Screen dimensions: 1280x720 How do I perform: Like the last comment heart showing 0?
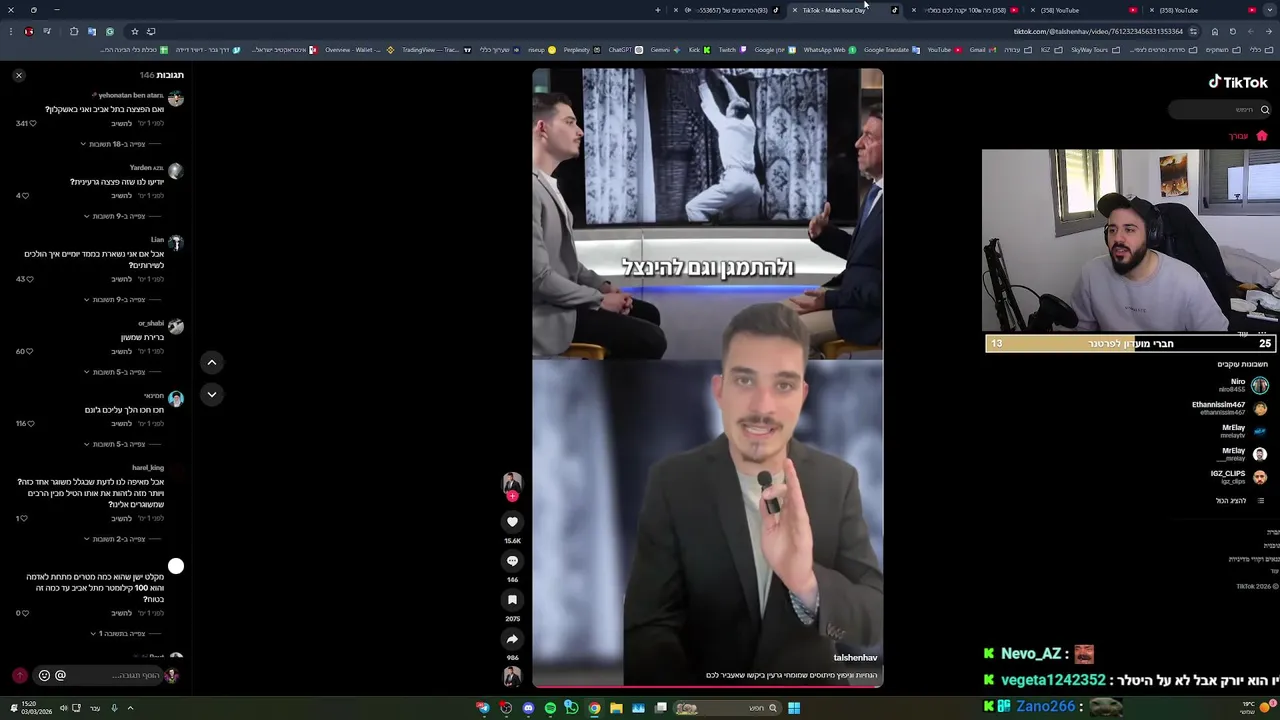coord(26,613)
